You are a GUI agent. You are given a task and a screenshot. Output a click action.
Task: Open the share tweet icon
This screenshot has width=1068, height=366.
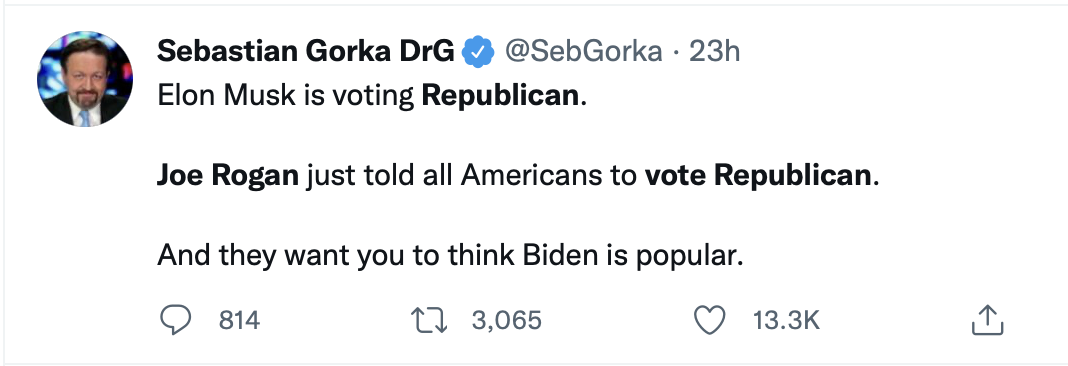tap(987, 319)
